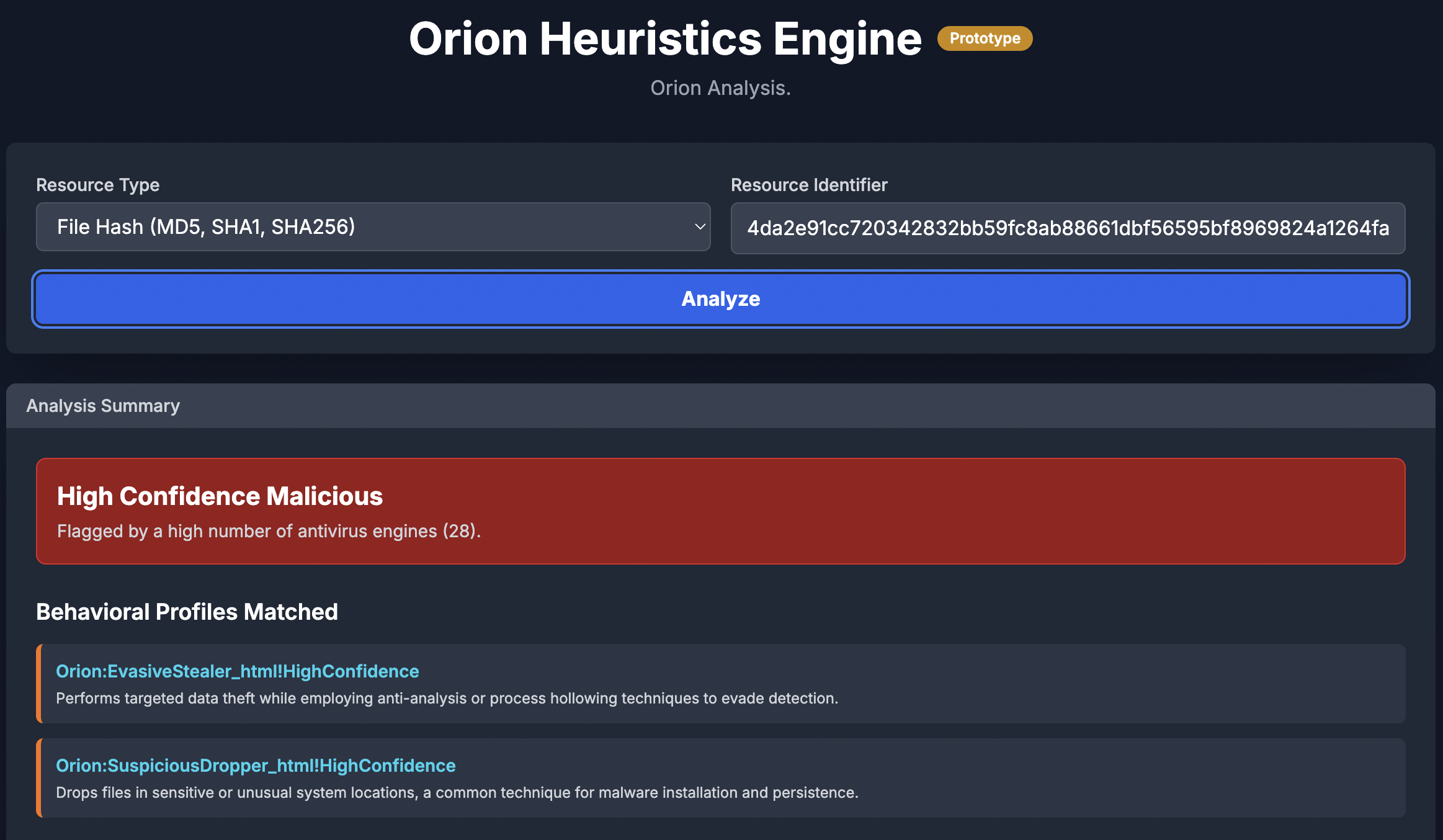Click the Resource Type dropdown chevron arrow
The image size is (1443, 840).
coord(700,227)
